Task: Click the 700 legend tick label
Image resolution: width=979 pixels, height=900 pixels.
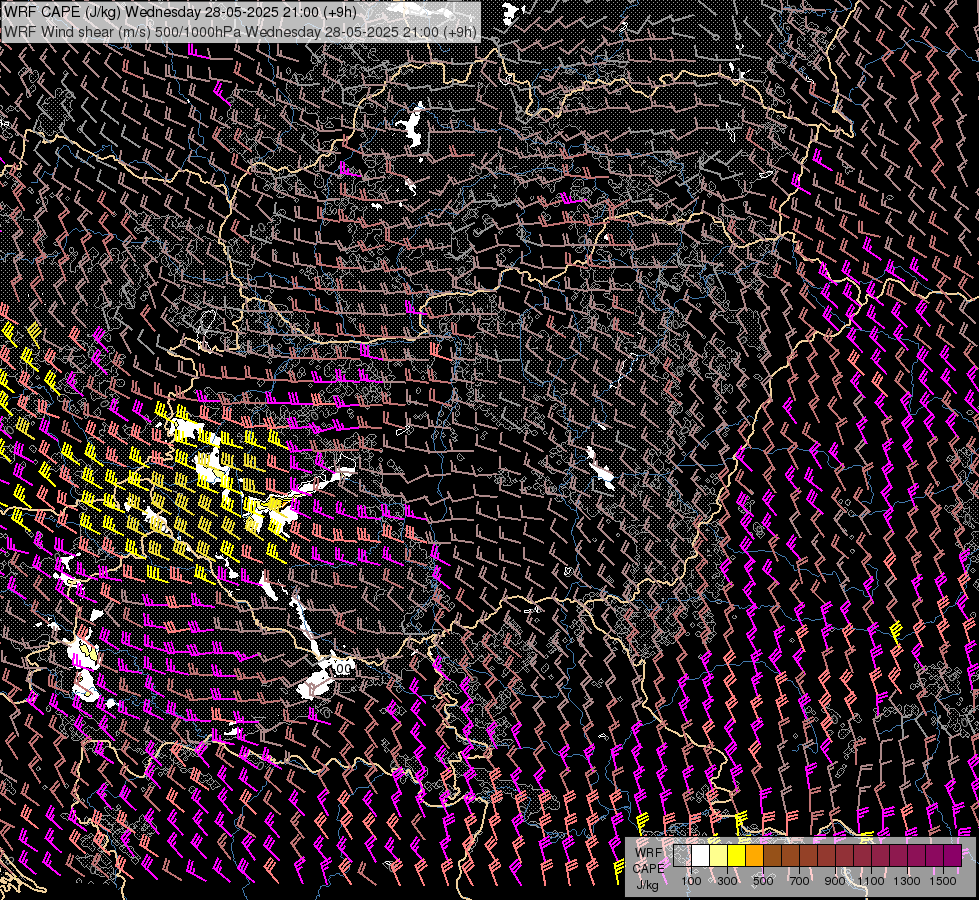Action: pos(799,881)
